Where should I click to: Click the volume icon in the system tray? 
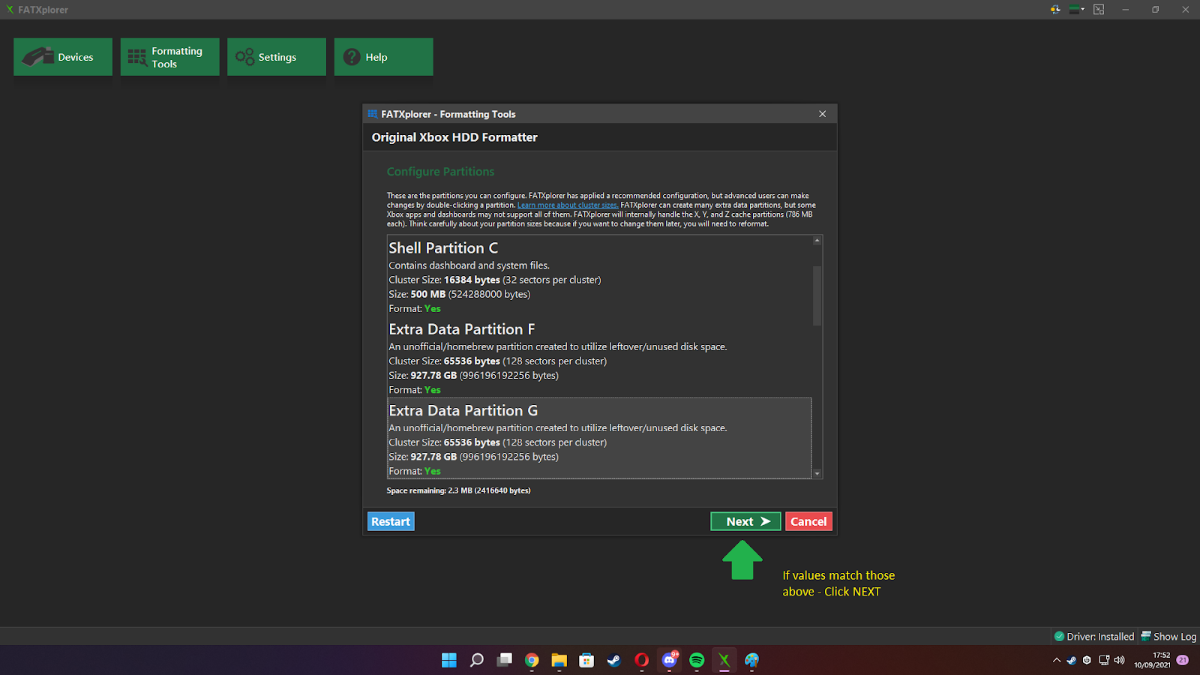click(1119, 660)
